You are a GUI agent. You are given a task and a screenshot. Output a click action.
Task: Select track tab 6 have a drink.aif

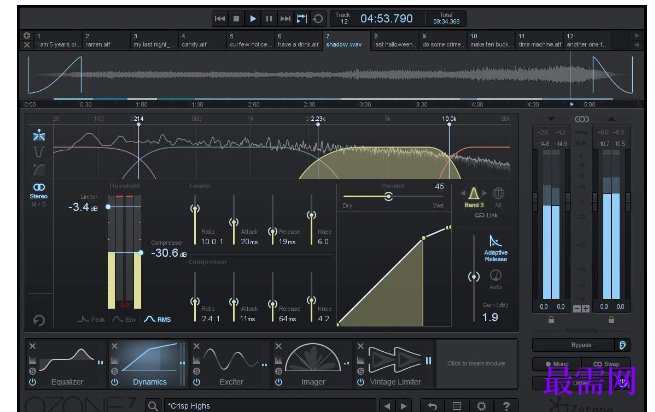(x=298, y=41)
